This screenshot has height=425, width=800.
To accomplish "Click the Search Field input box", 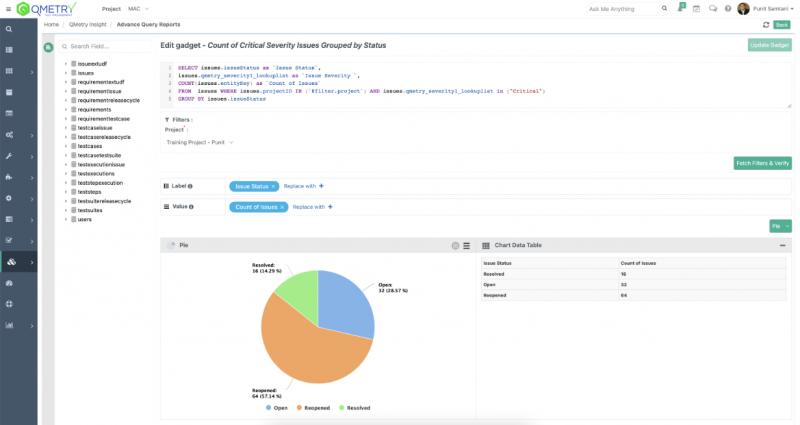I will (105, 47).
